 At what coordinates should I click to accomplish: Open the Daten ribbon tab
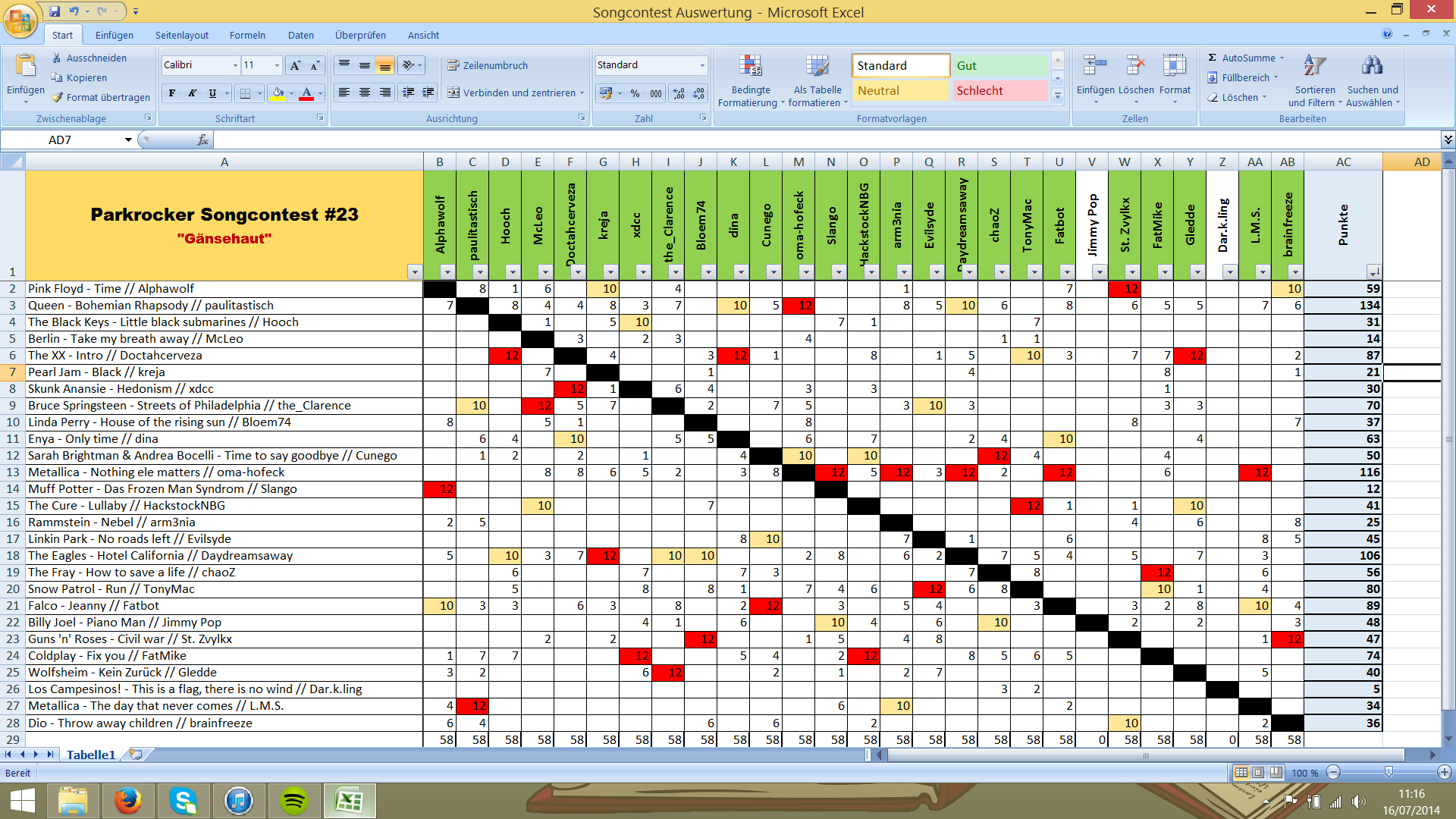(301, 35)
